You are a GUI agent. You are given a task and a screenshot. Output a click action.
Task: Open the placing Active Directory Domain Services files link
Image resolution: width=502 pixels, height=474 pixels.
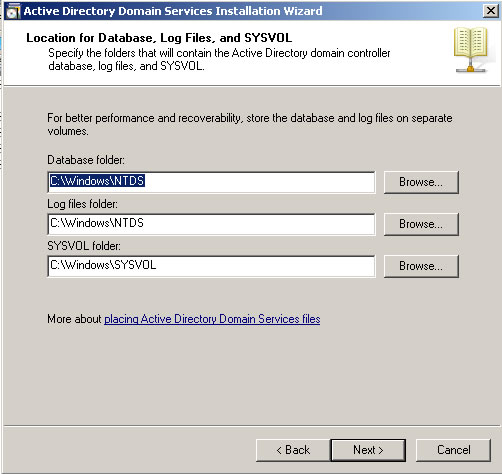[x=212, y=319]
